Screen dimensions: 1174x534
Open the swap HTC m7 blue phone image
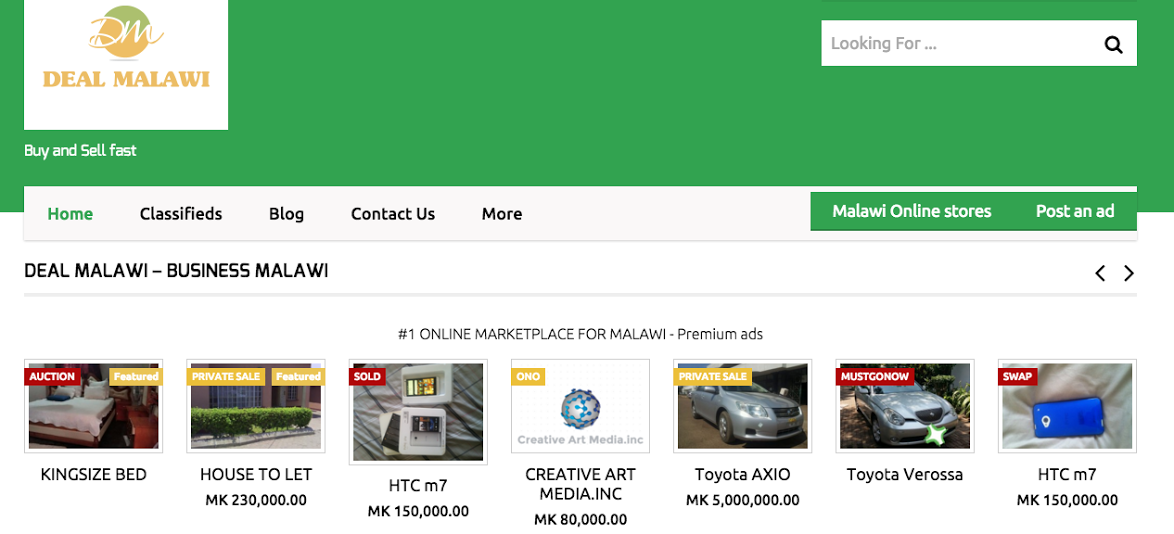point(1067,406)
